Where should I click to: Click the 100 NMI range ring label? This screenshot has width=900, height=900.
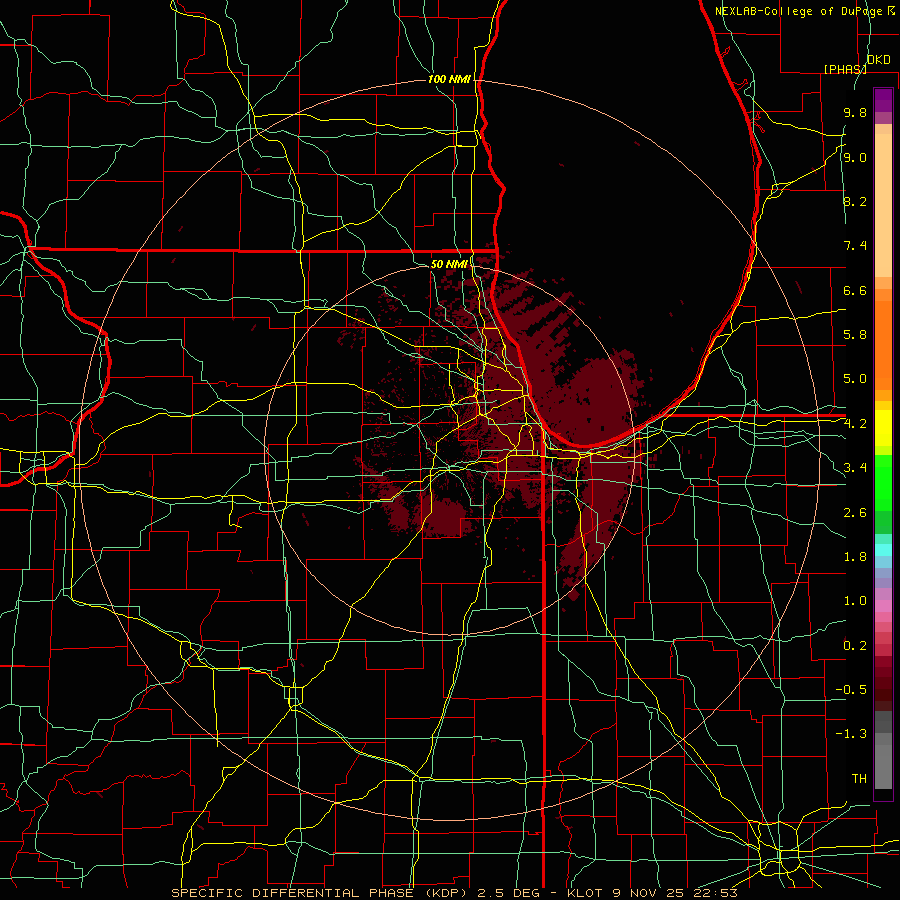tap(449, 79)
